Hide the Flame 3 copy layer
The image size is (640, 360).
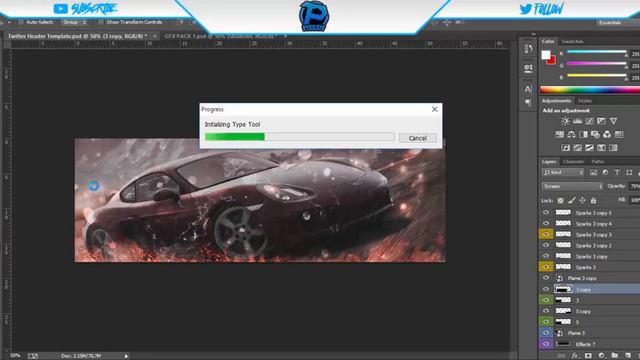tap(546, 278)
